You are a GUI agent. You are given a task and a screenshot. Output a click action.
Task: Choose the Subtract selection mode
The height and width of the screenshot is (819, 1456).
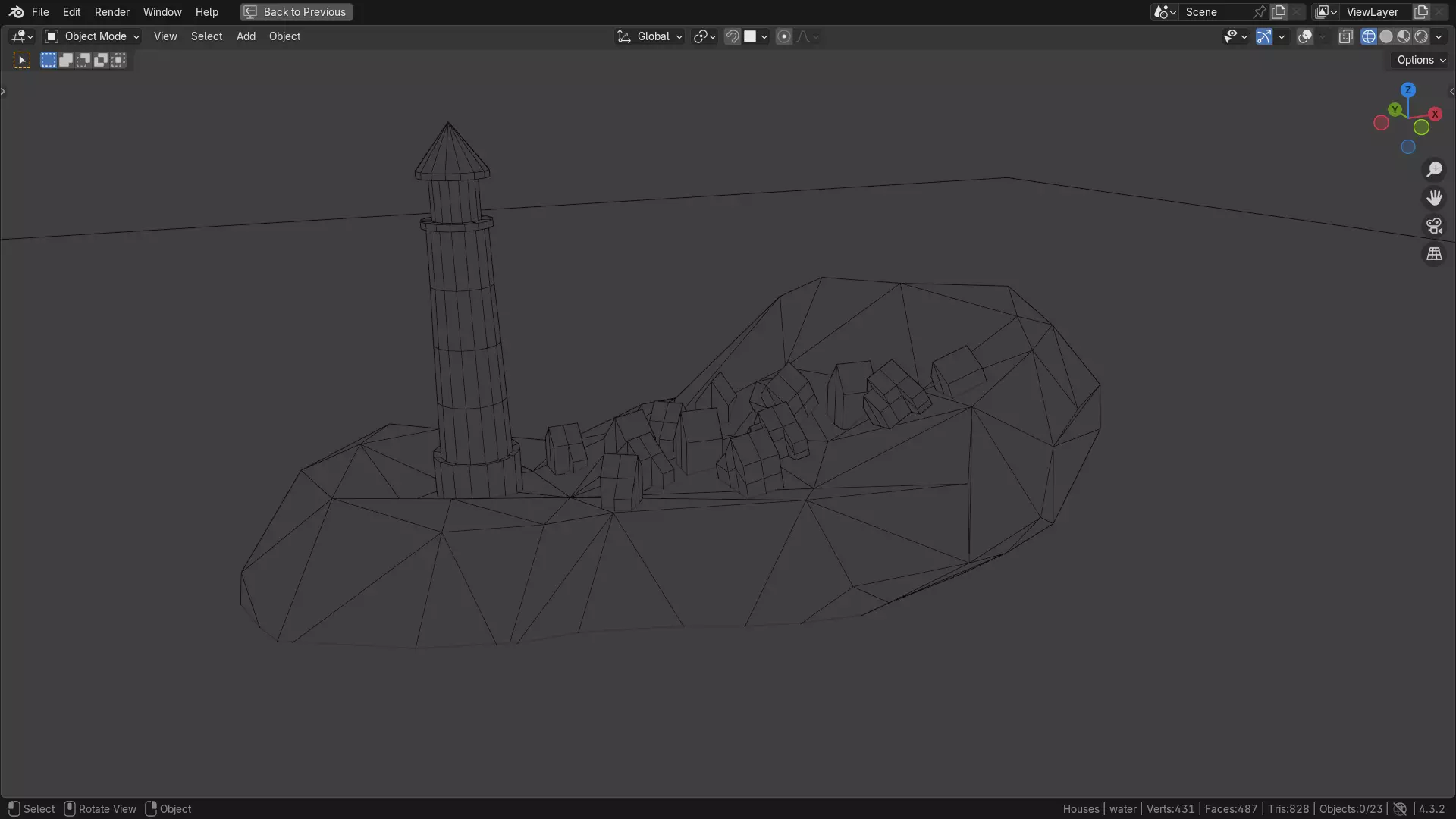(83, 60)
